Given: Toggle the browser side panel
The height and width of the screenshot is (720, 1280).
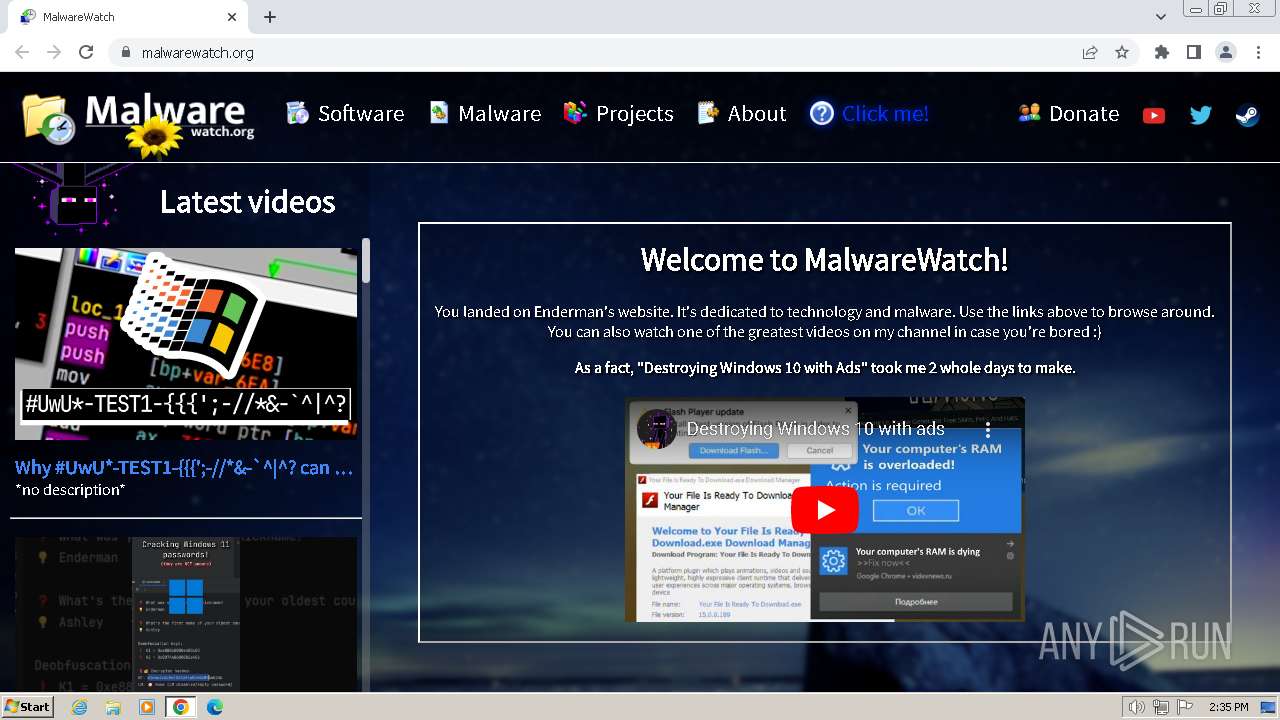Looking at the screenshot, I should click(1193, 52).
